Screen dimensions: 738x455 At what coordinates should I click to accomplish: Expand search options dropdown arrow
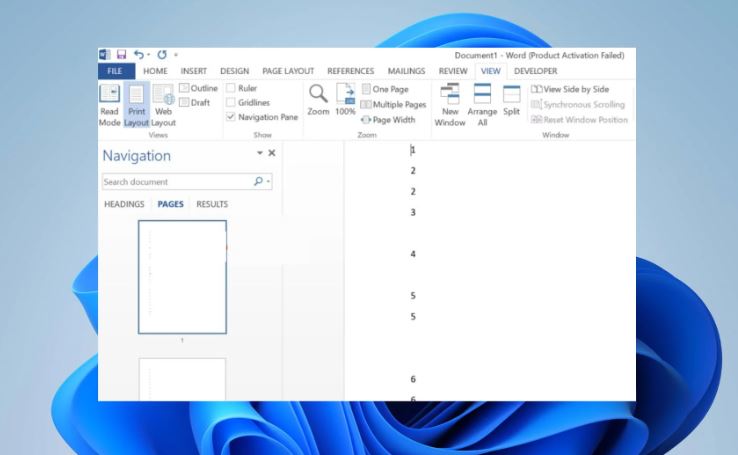(x=268, y=181)
